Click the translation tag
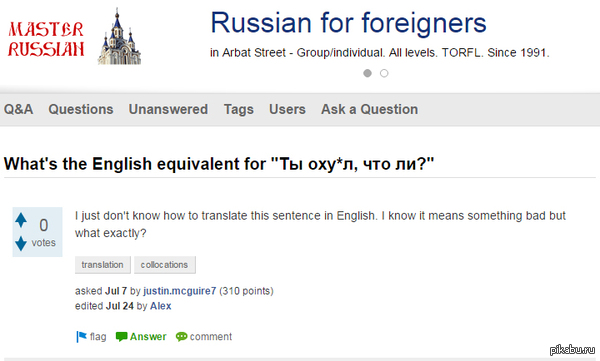Viewport: 600px width, 361px height. coord(103,265)
